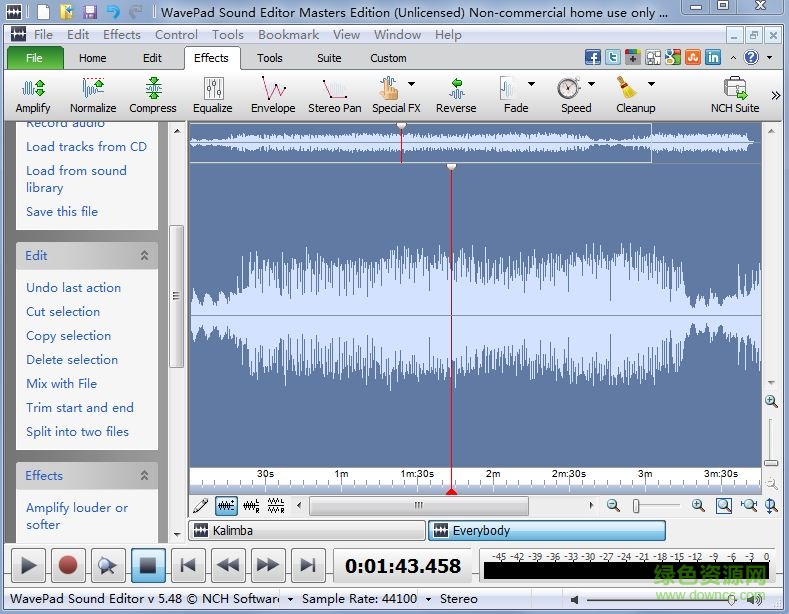Switch to the Custom ribbon tab
The width and height of the screenshot is (789, 614).
[388, 58]
